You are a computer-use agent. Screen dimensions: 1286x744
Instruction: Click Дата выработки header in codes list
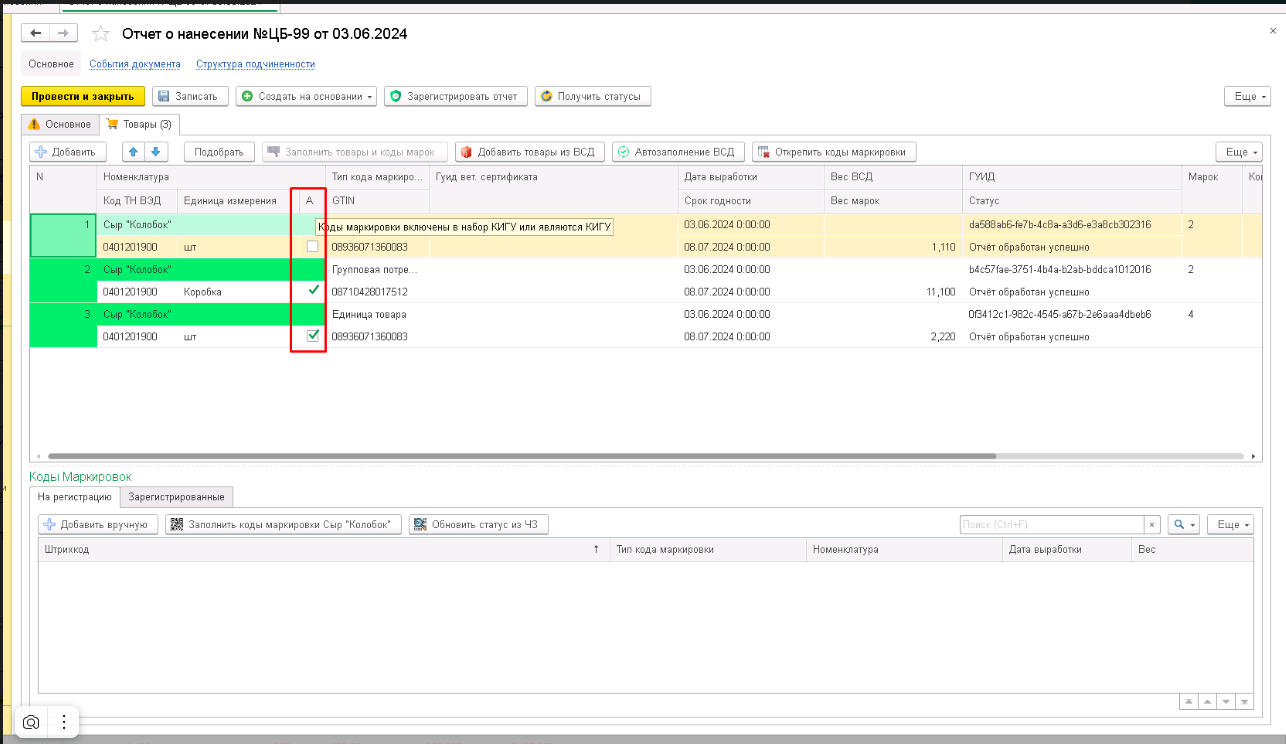(x=1067, y=549)
